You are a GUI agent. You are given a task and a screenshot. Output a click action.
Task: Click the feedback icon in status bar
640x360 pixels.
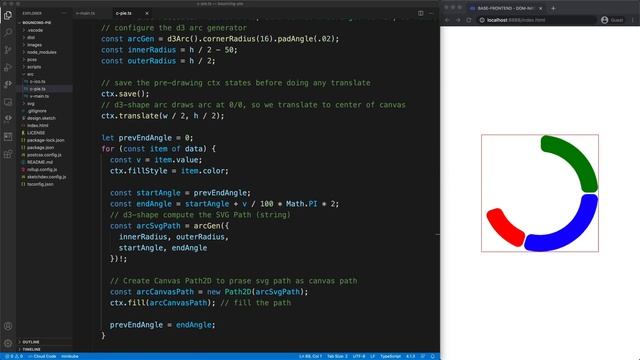(x=423, y=356)
